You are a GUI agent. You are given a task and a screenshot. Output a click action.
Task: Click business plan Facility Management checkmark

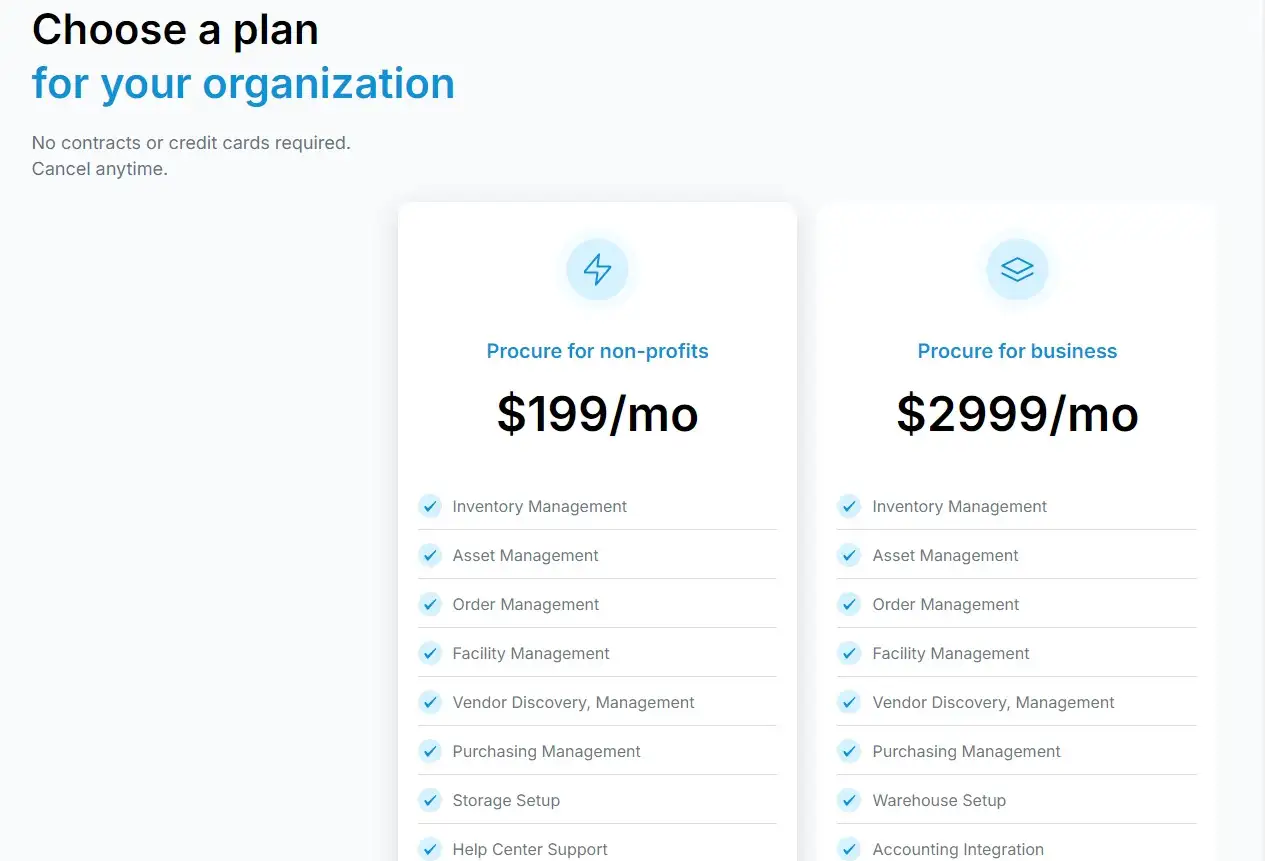click(x=849, y=653)
